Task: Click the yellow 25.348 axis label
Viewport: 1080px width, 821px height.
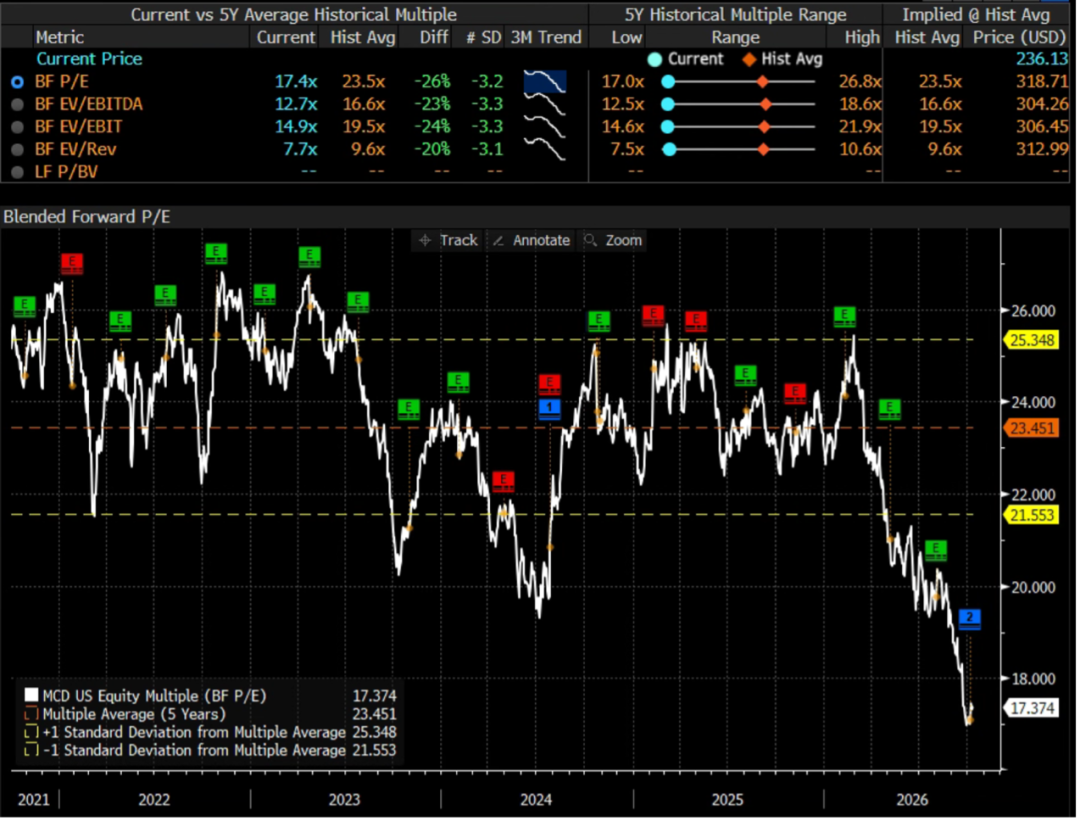Action: (1032, 340)
